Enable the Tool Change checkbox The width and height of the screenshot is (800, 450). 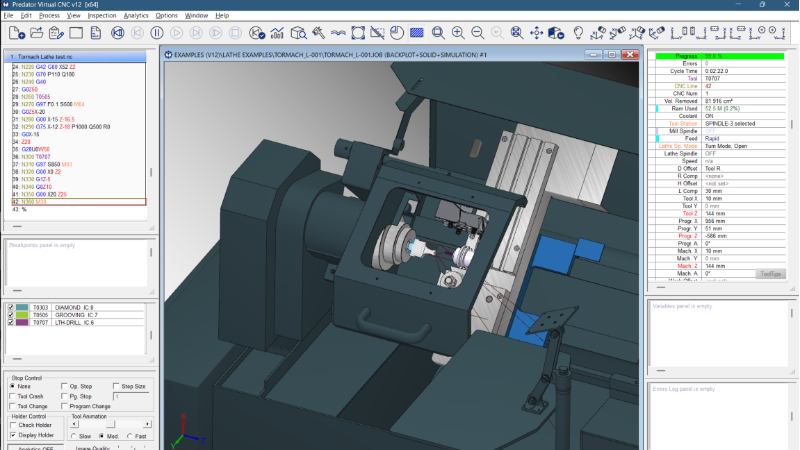tap(13, 406)
